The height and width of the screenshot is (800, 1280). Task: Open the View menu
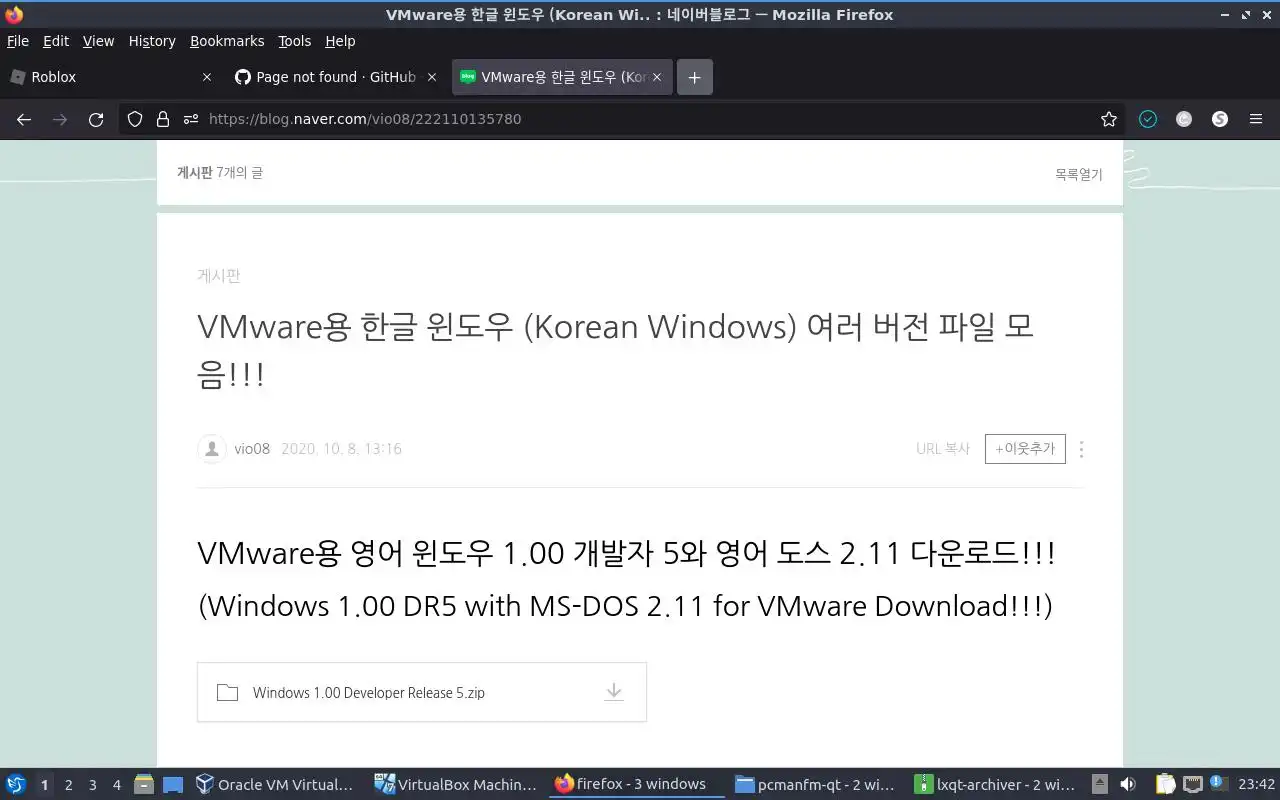[98, 41]
